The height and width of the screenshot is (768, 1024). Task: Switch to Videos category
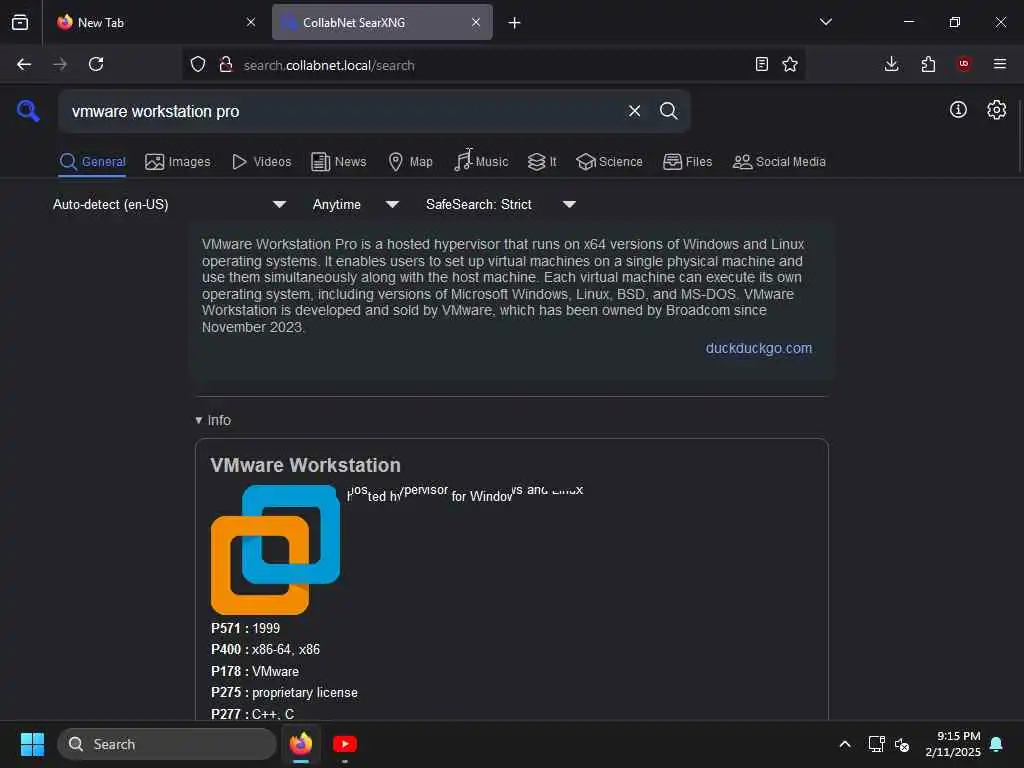coord(261,162)
